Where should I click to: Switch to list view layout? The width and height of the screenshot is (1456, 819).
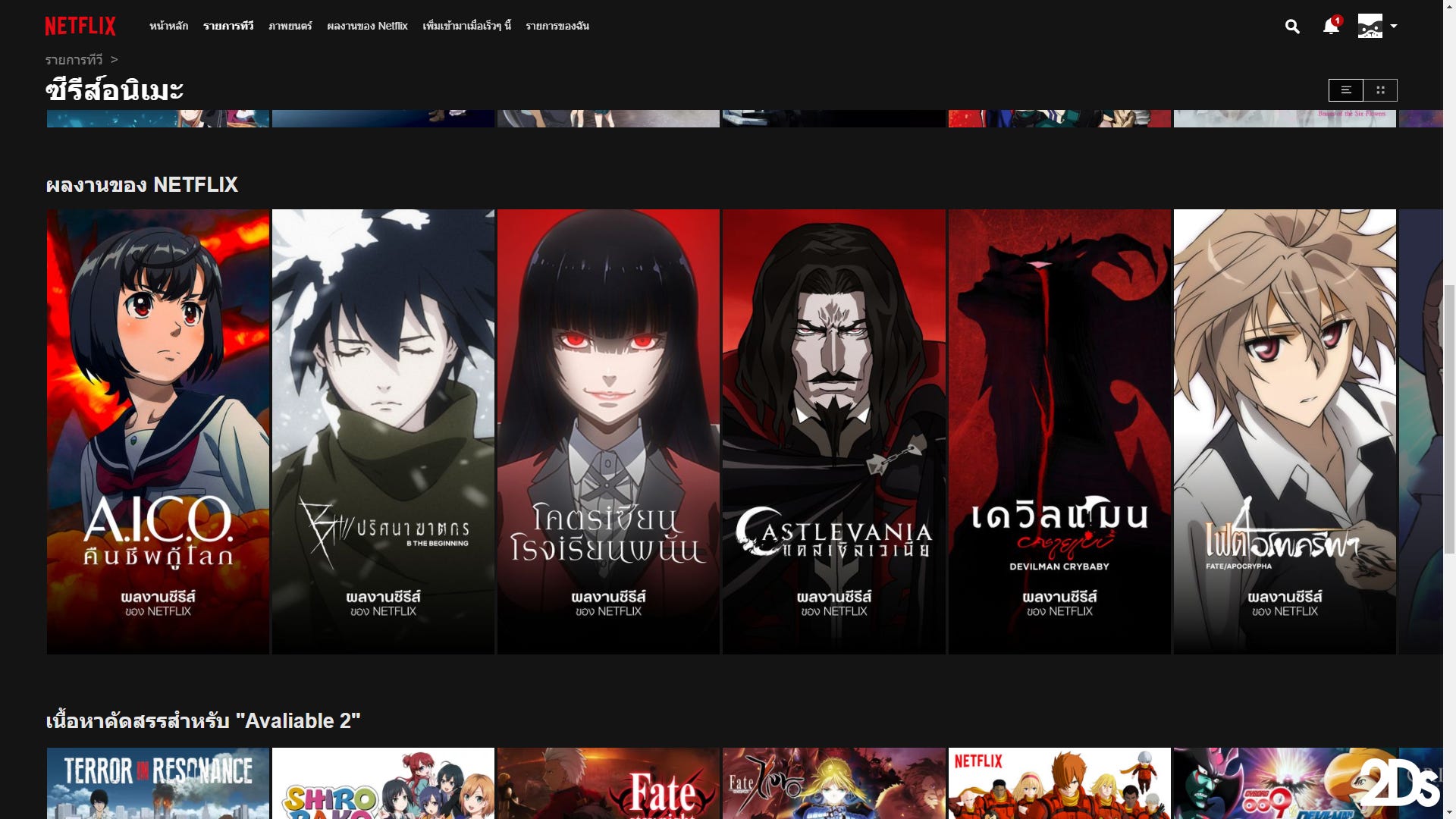1346,90
